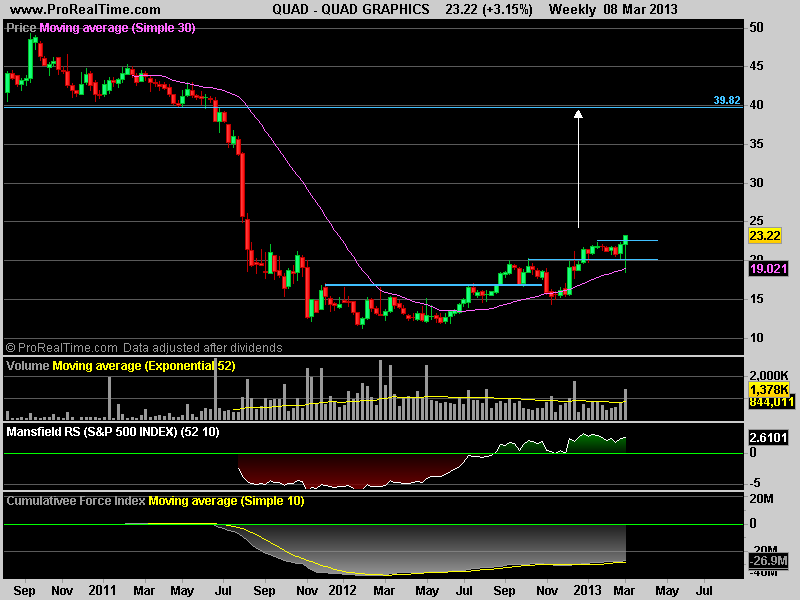Click the 844,011 volume average value
Viewport: 800px width, 600px height.
[771, 403]
